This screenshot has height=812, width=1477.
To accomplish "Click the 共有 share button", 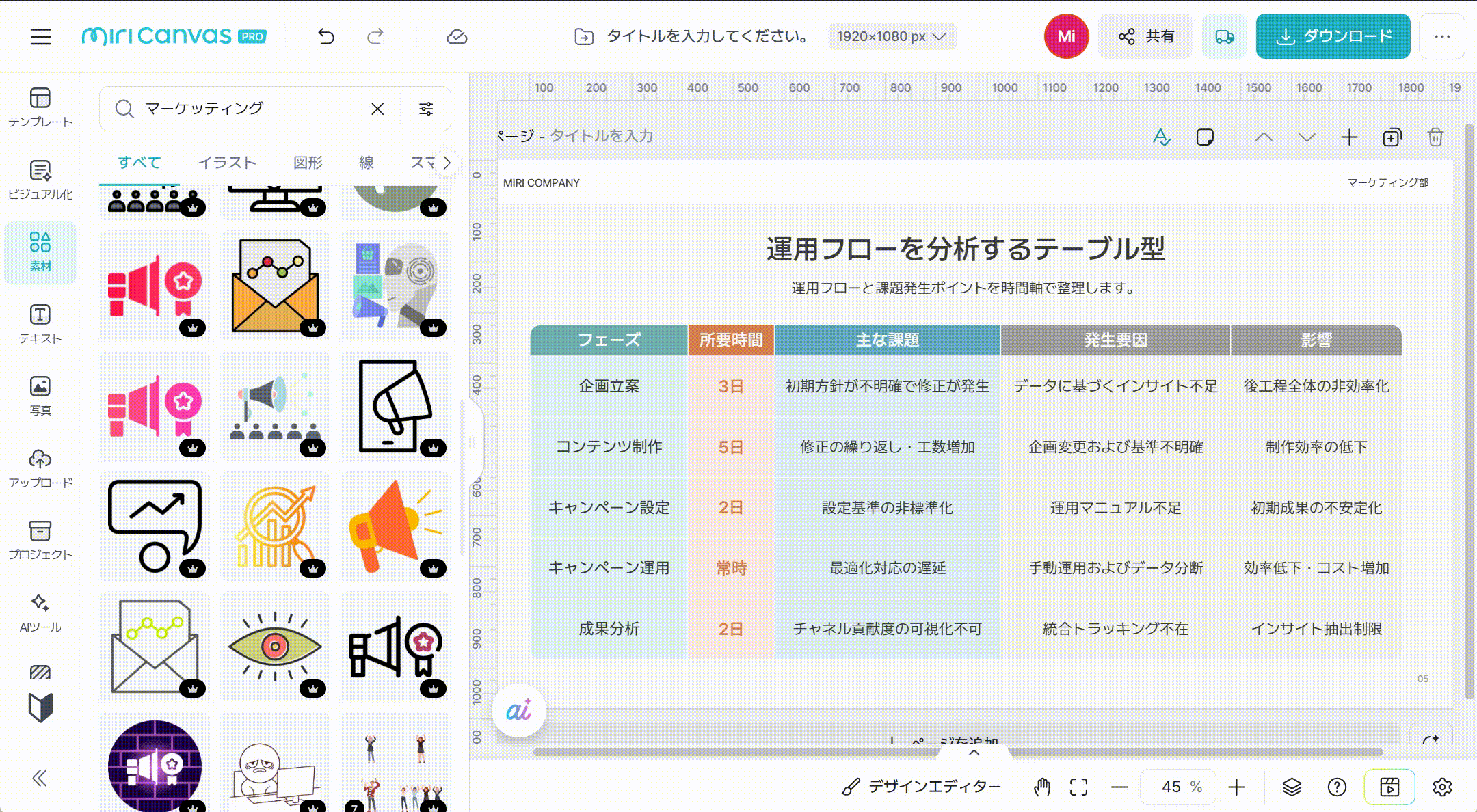I will 1146,36.
